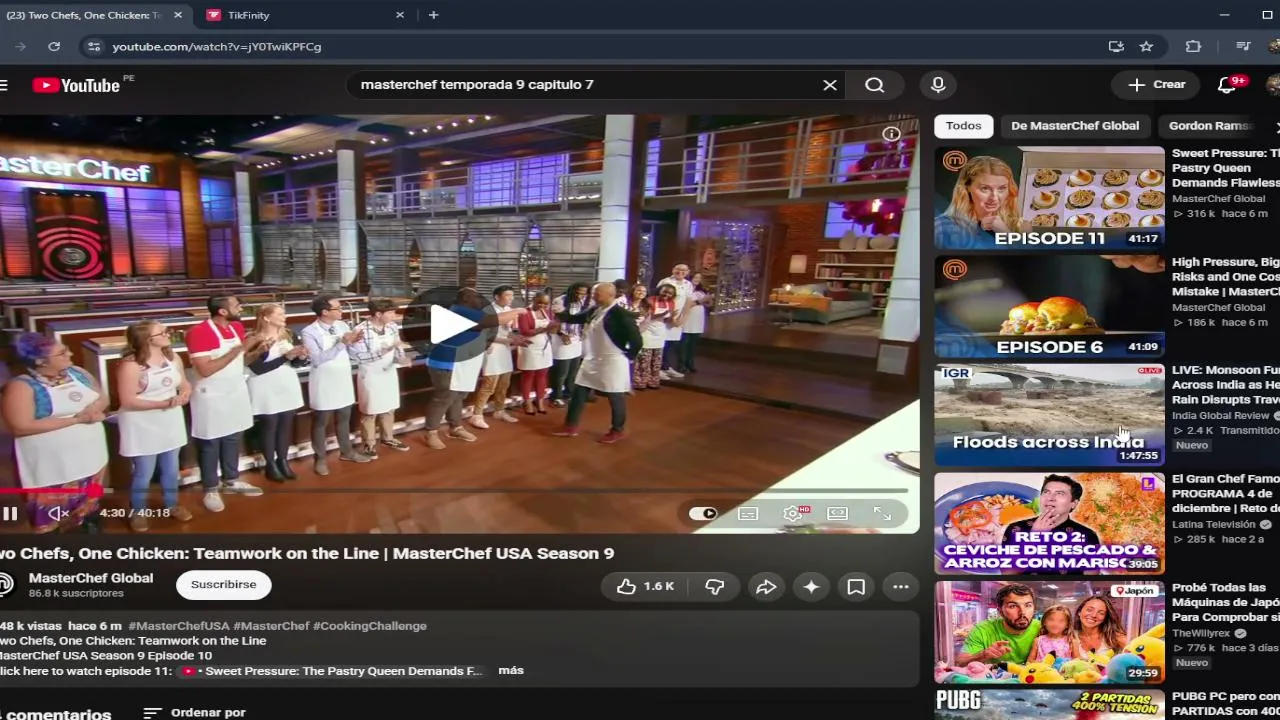1280x720 pixels.
Task: Share the video using the arrow icon
Action: 766,587
